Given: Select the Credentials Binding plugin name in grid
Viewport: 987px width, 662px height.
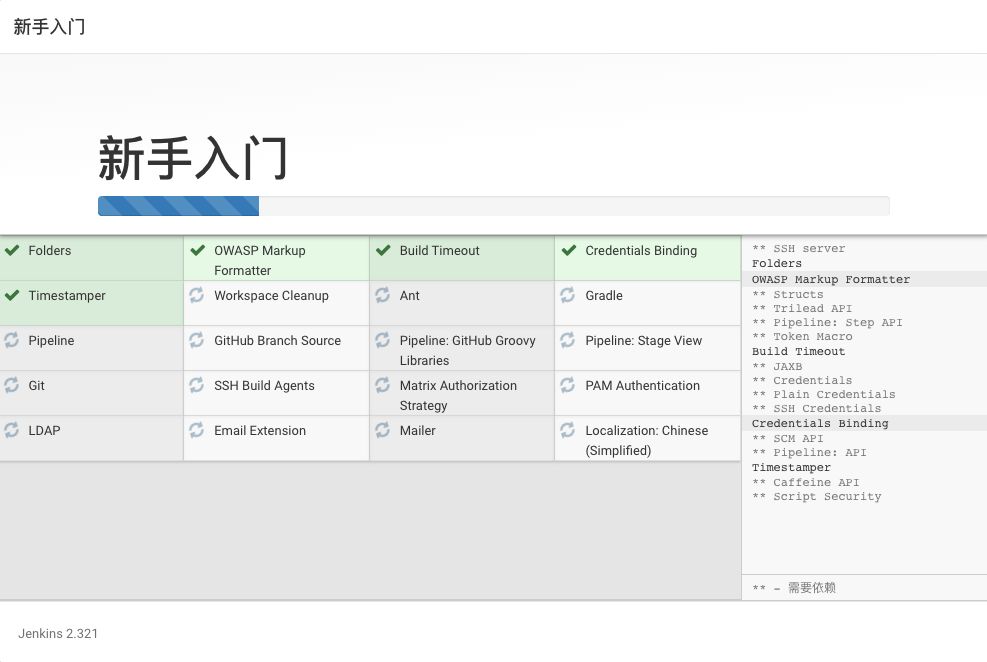Looking at the screenshot, I should tap(641, 250).
